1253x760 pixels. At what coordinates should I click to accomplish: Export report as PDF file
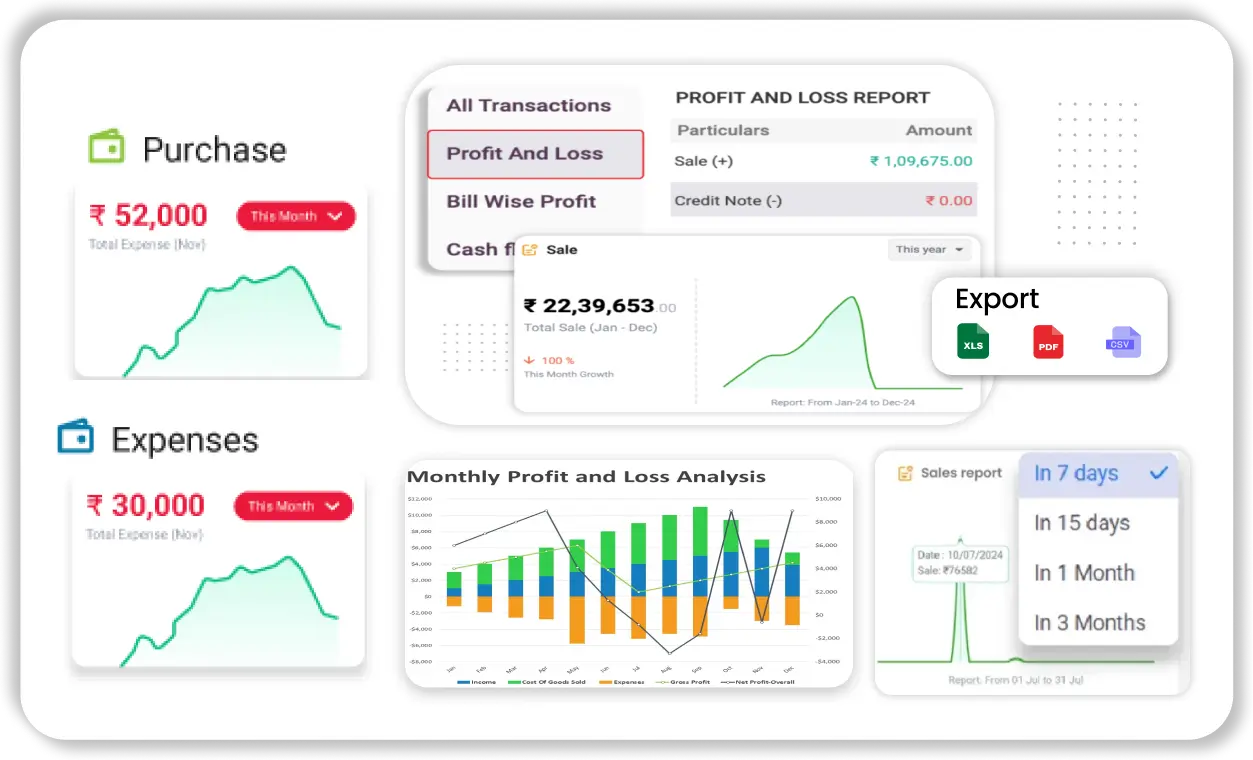[1048, 342]
